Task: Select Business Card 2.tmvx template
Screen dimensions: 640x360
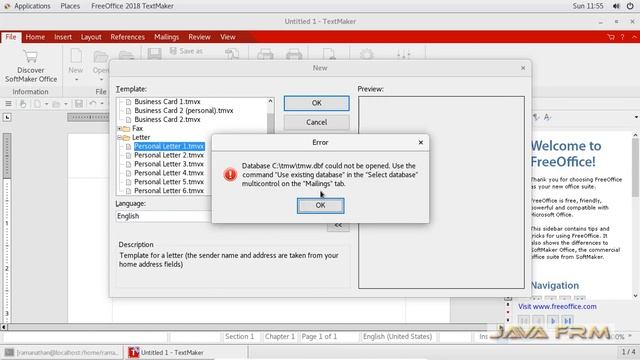Action: (167, 120)
